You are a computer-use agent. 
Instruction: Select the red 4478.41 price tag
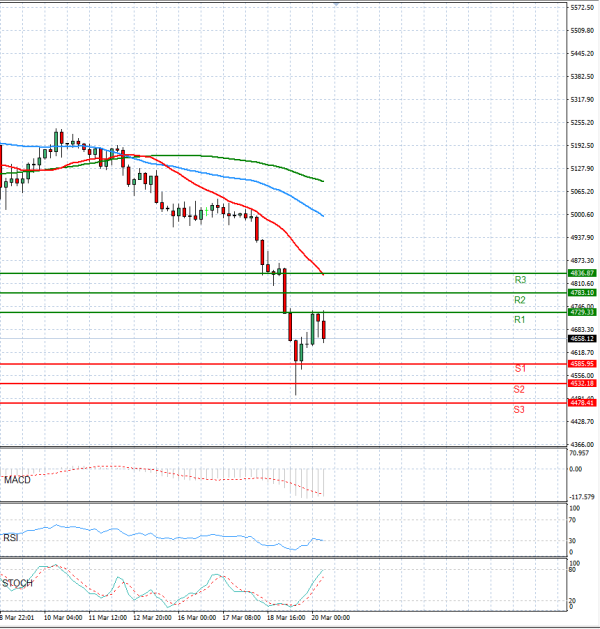tap(582, 403)
